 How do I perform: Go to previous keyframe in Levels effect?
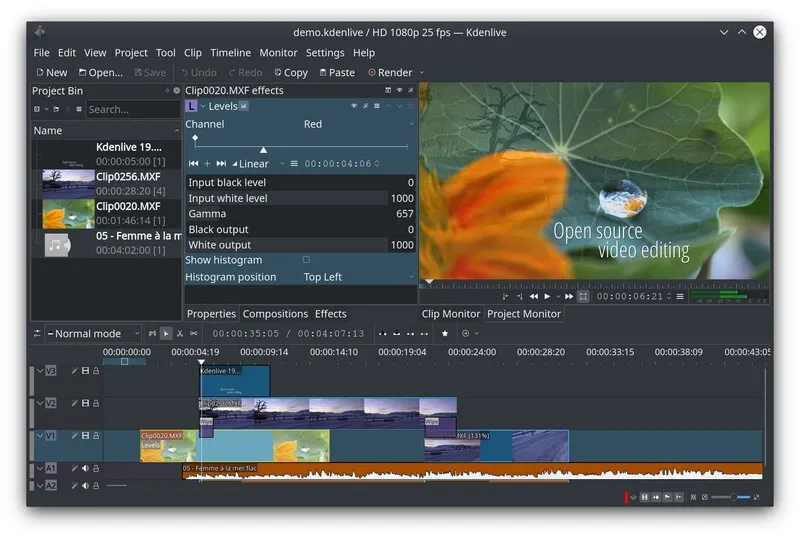click(x=193, y=163)
